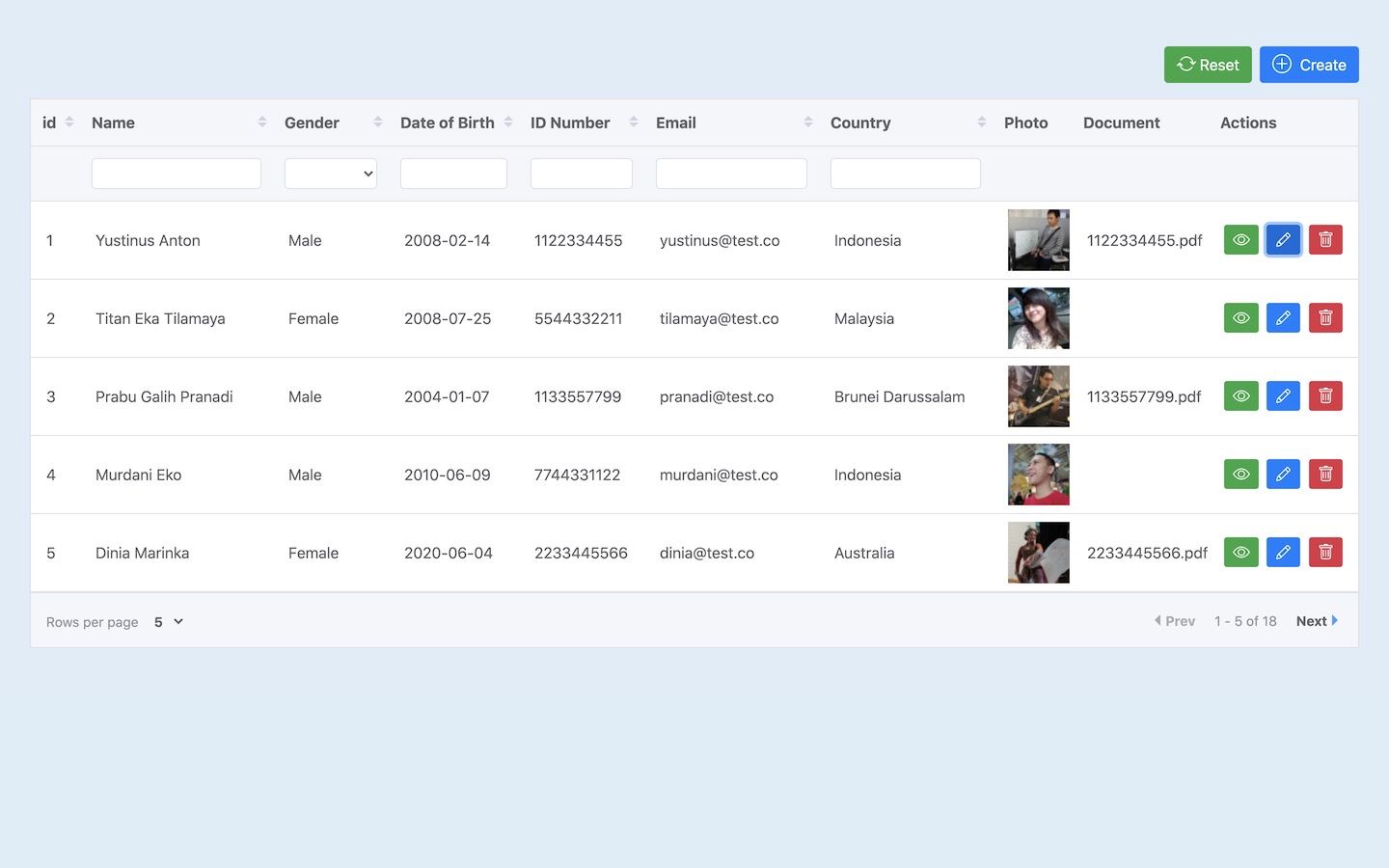Expand the Rows per page selector
Viewport: 1389px width, 868px height.
coord(169,622)
